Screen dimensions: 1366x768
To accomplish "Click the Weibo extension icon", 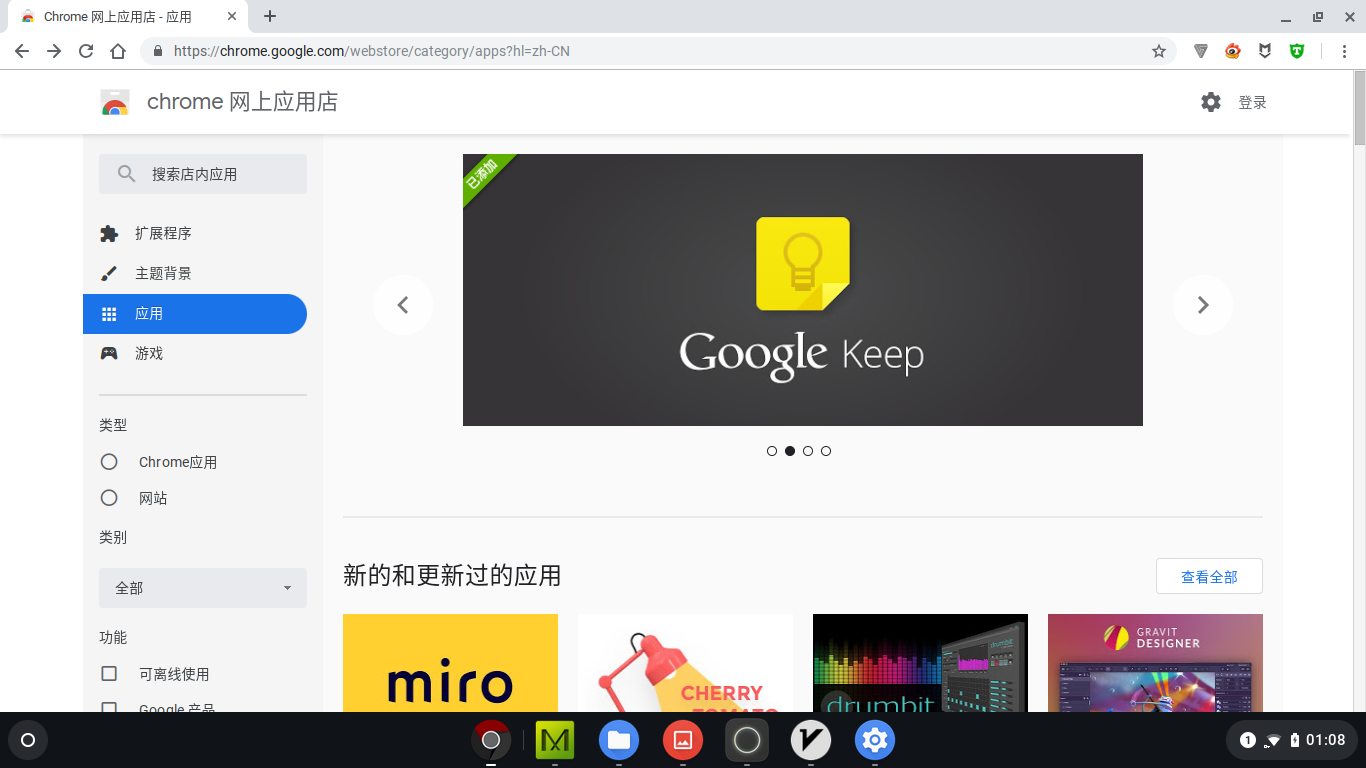I will (x=1233, y=51).
